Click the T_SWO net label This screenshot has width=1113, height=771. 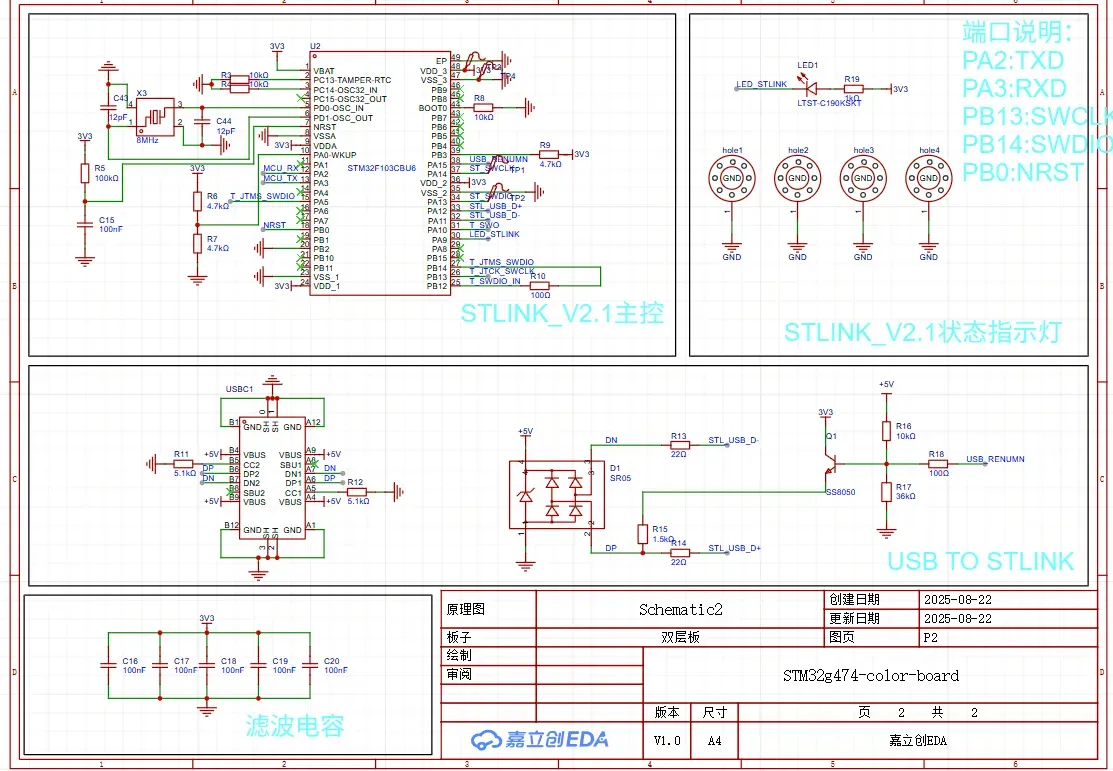click(x=484, y=225)
